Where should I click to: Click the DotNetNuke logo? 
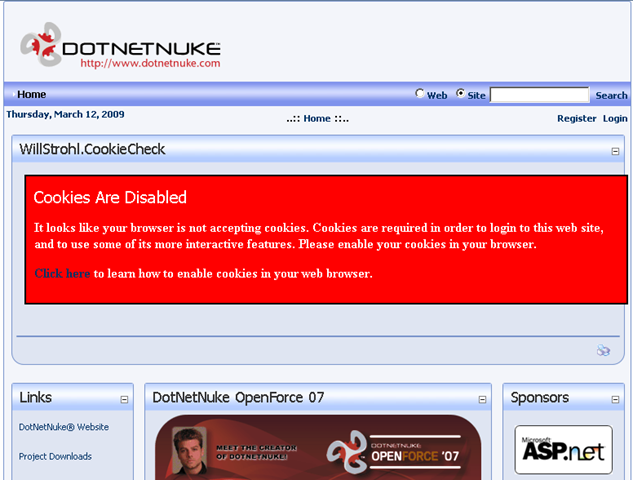pos(120,45)
